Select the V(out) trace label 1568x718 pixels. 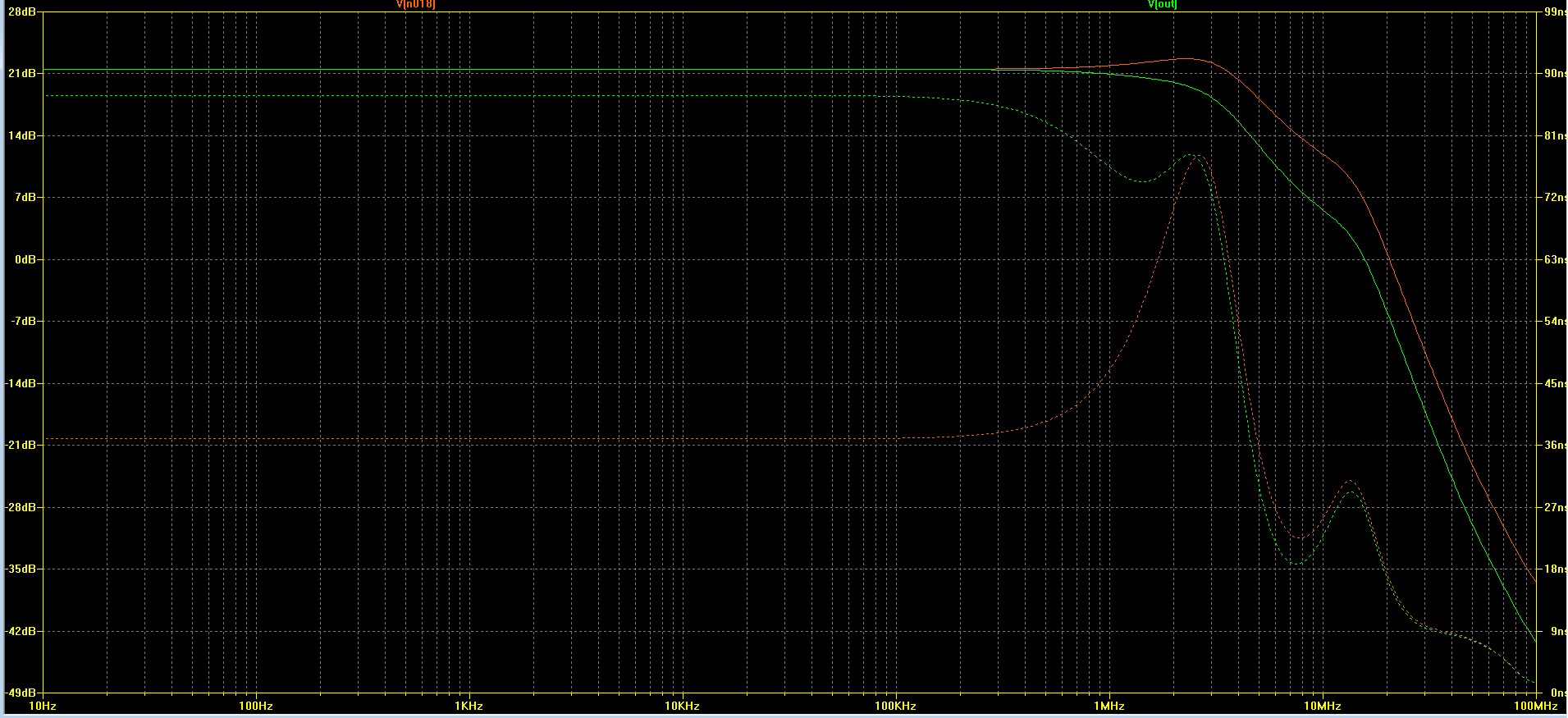1163,4
